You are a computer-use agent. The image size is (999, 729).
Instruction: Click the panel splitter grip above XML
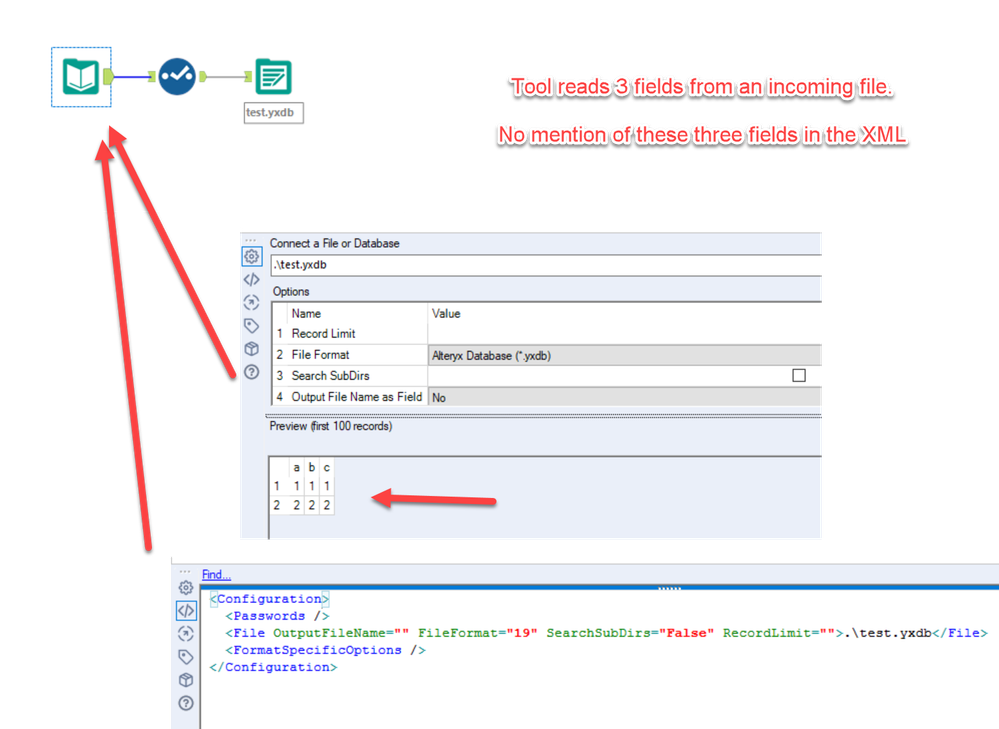[670, 589]
